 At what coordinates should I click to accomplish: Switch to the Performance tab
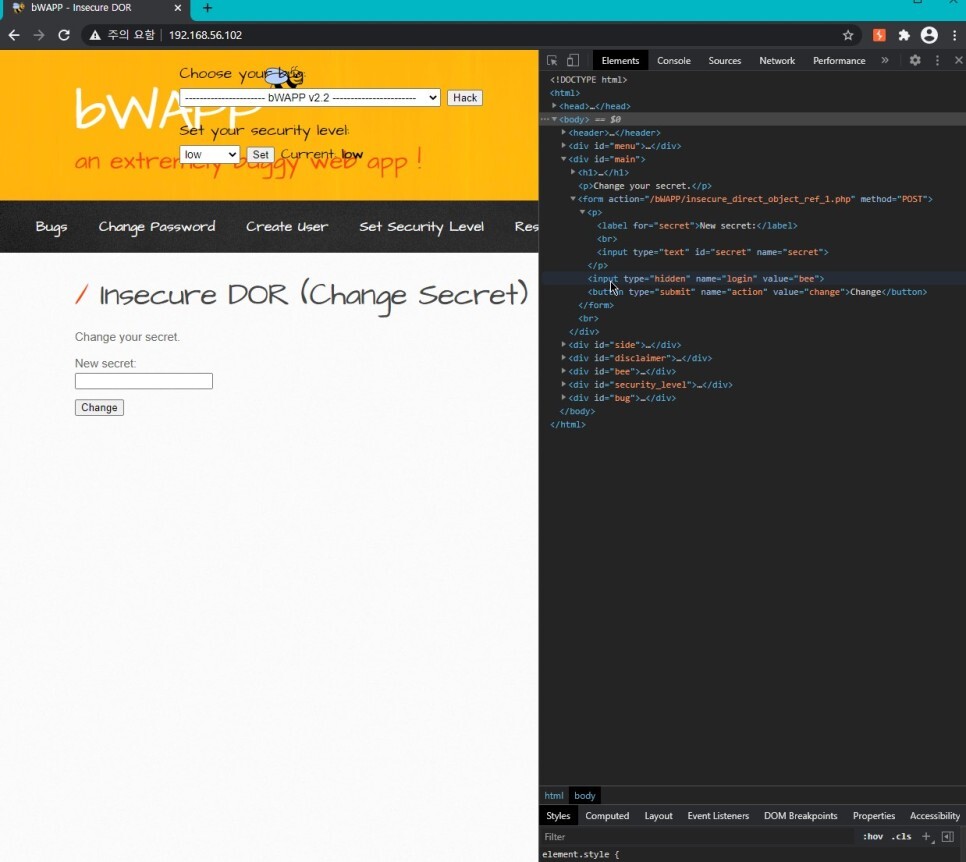click(x=839, y=60)
